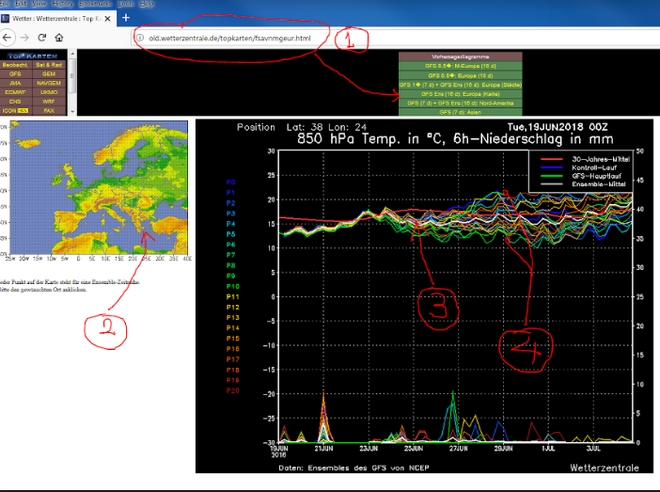Image resolution: width=660 pixels, height=492 pixels.
Task: Select ECMWF in the model list
Action: pos(15,91)
